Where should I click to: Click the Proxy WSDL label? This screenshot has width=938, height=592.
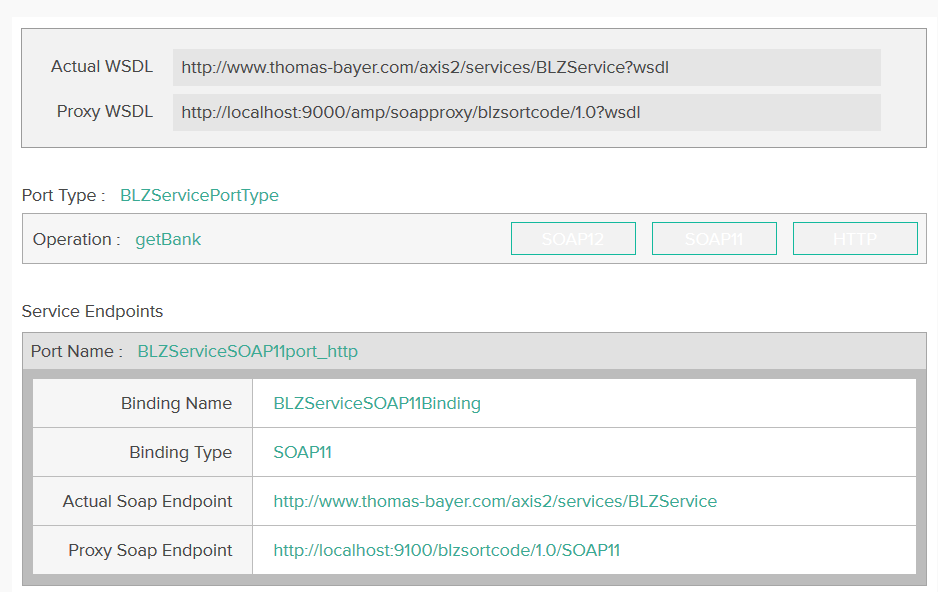(x=105, y=112)
